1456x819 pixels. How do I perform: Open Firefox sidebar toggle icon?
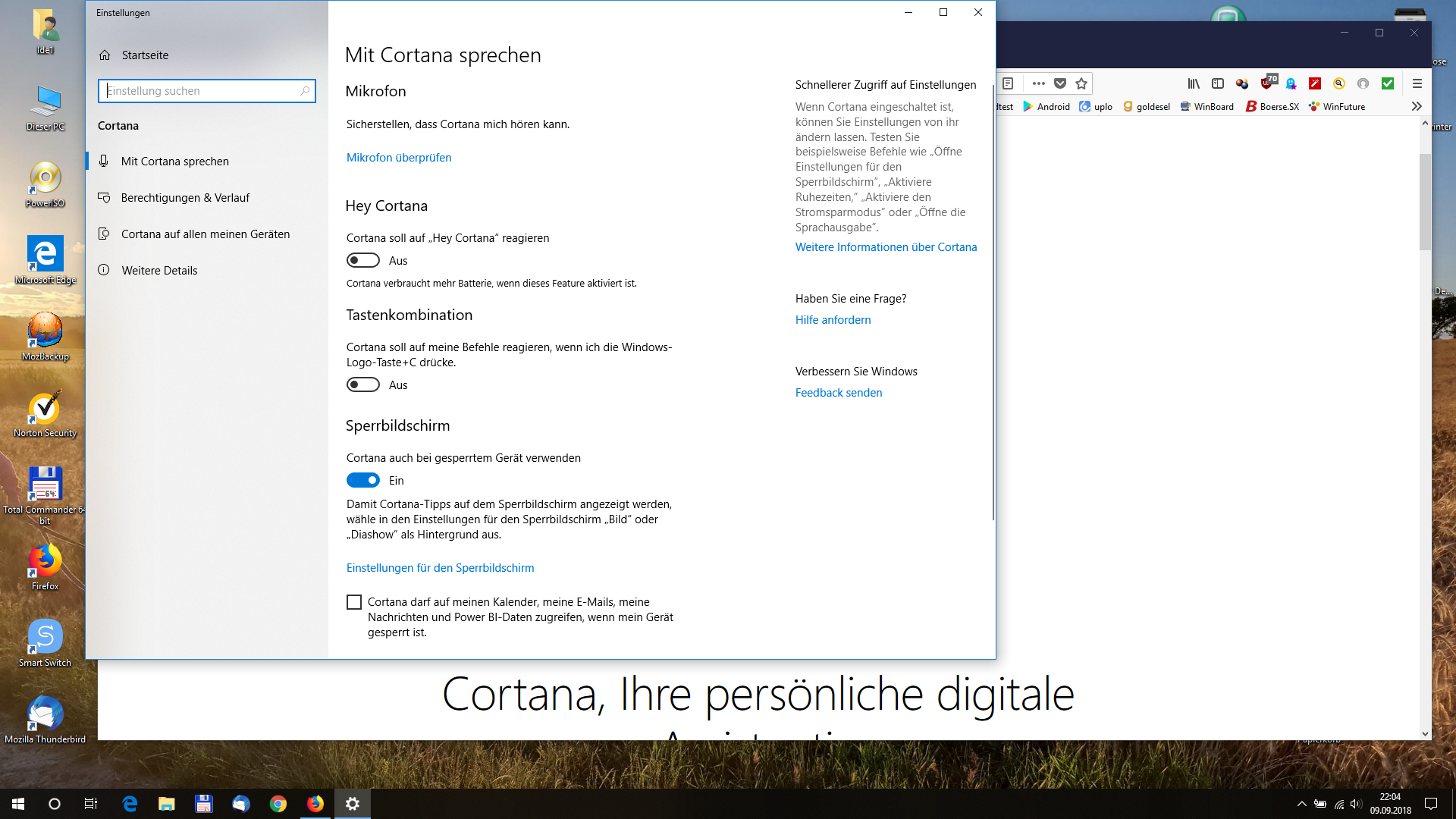[1218, 83]
